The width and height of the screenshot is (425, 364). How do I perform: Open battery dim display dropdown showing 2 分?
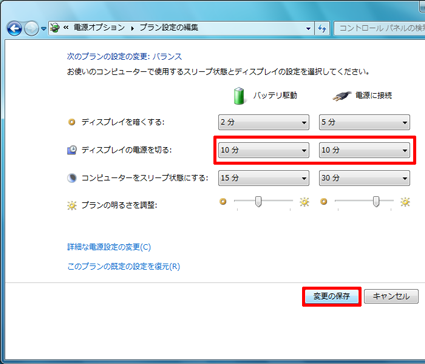coord(264,122)
